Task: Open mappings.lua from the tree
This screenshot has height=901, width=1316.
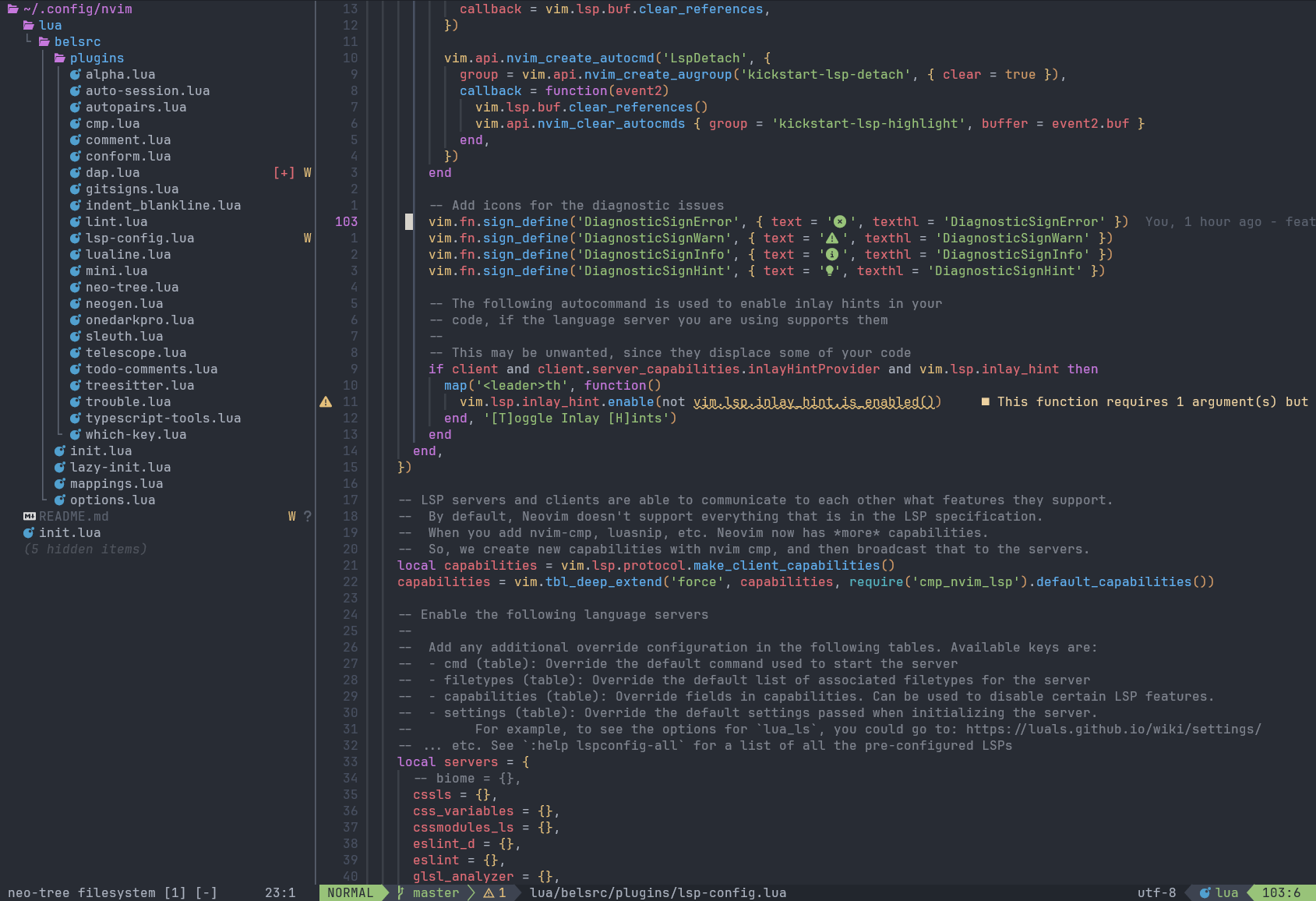Action: pos(117,484)
